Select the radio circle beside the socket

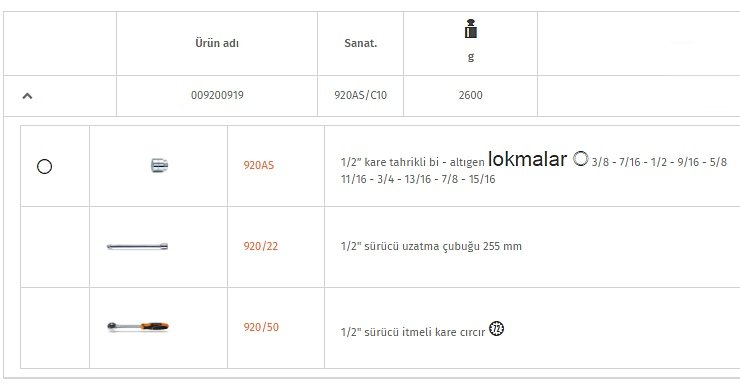click(44, 166)
